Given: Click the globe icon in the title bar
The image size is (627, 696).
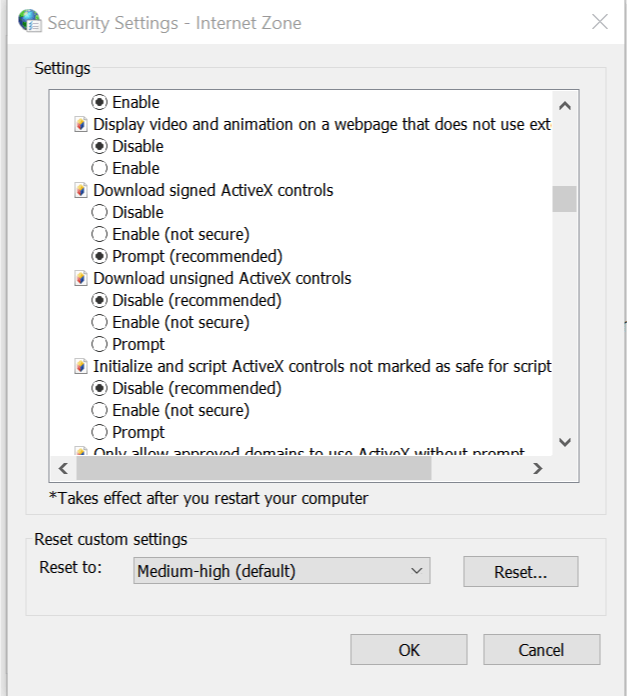Looking at the screenshot, I should [x=30, y=21].
